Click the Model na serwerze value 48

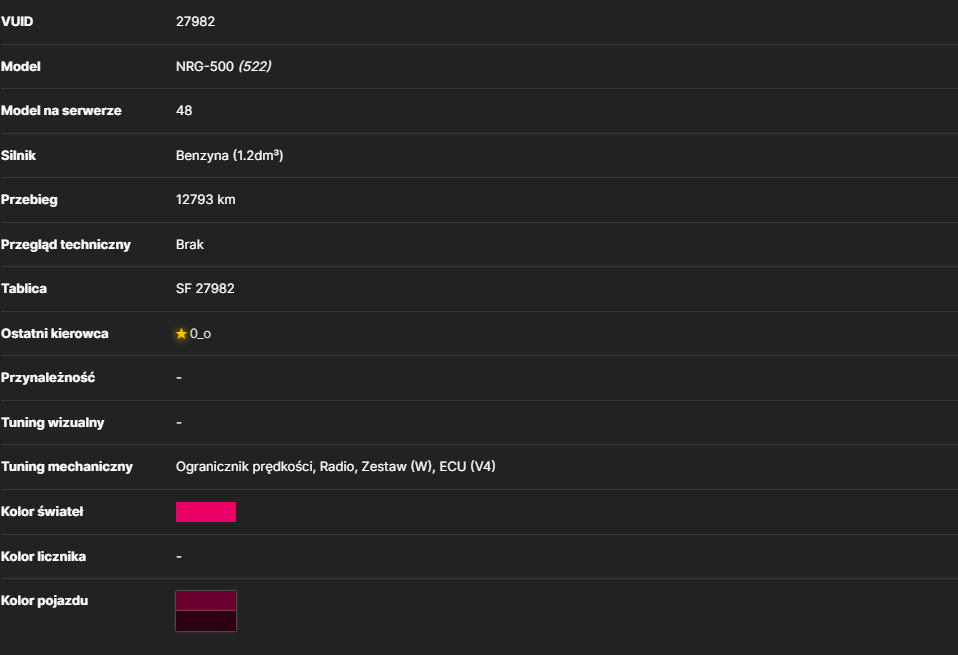click(x=184, y=111)
